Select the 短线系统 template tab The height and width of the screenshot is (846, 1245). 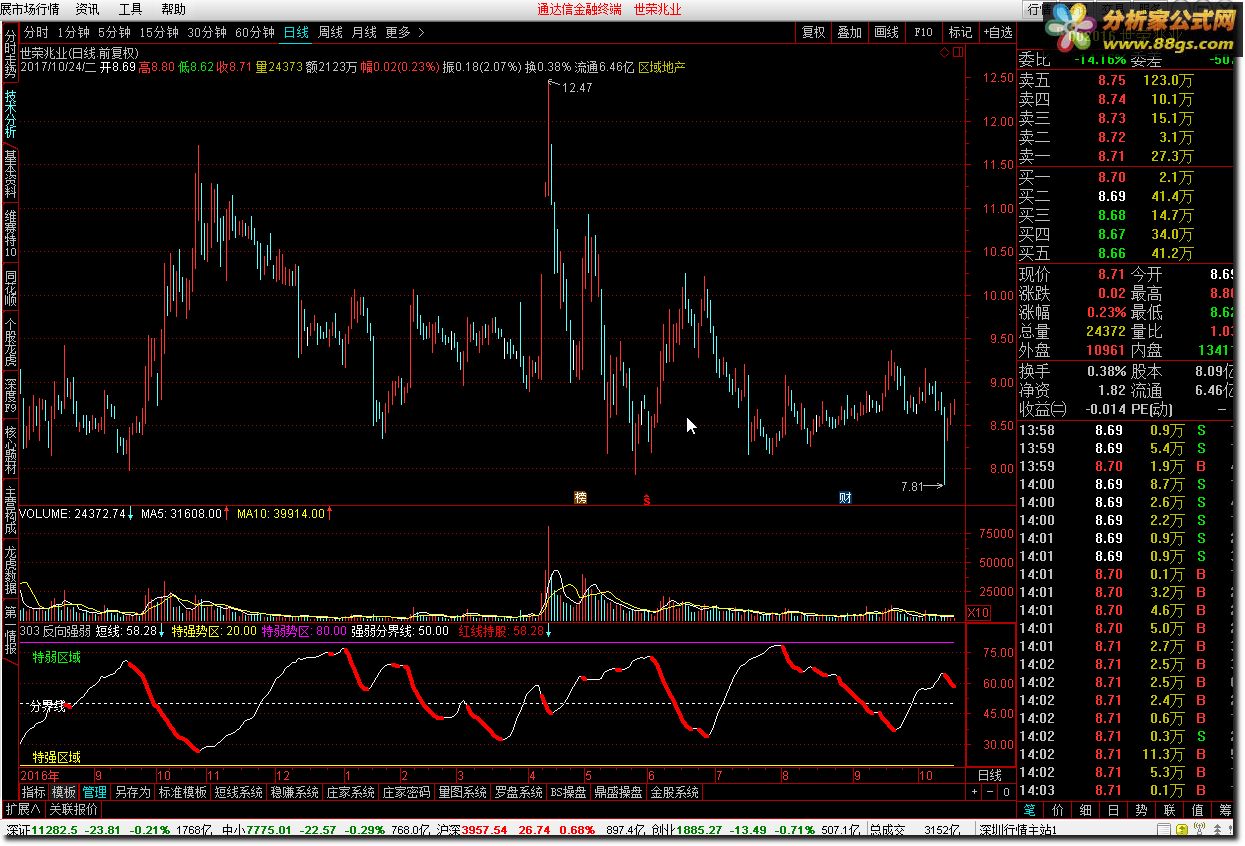pyautogui.click(x=239, y=792)
